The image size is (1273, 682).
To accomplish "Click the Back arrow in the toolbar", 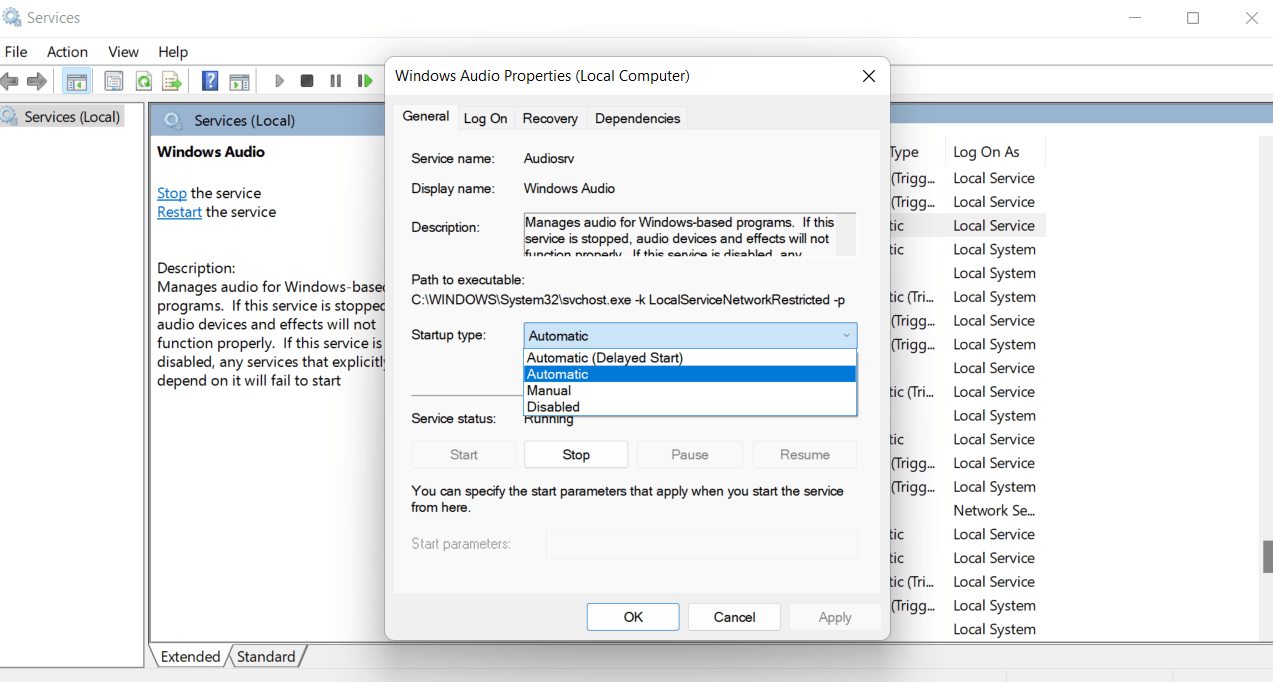I will click(x=10, y=81).
